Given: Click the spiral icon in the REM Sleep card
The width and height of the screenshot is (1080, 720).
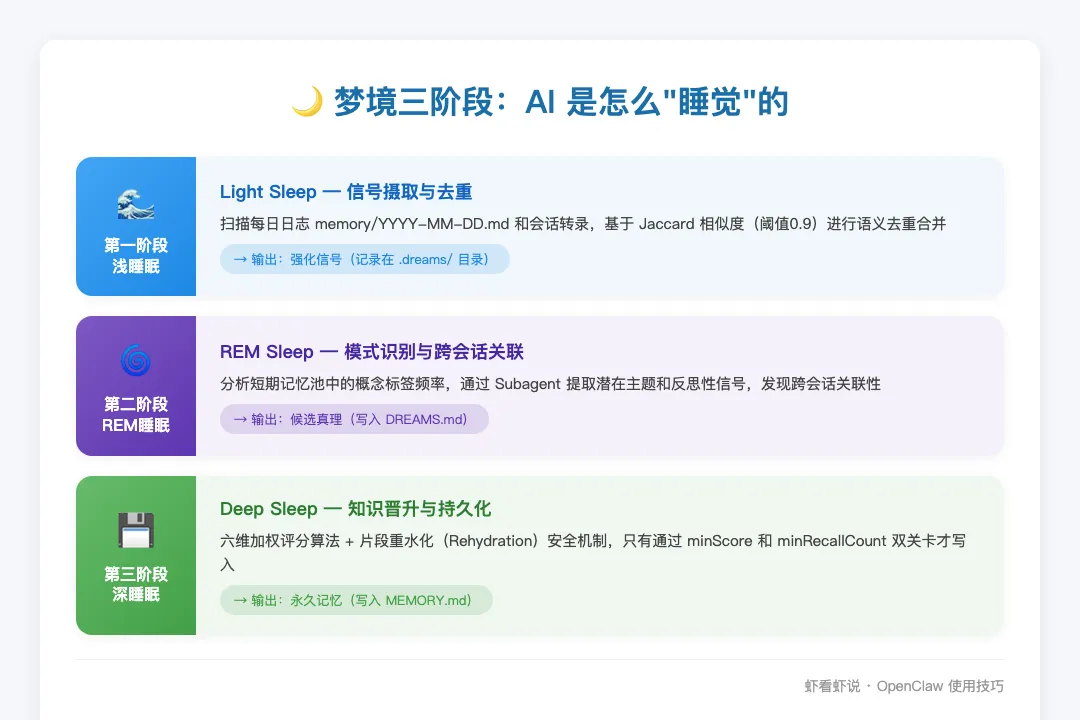Looking at the screenshot, I should point(136,360).
